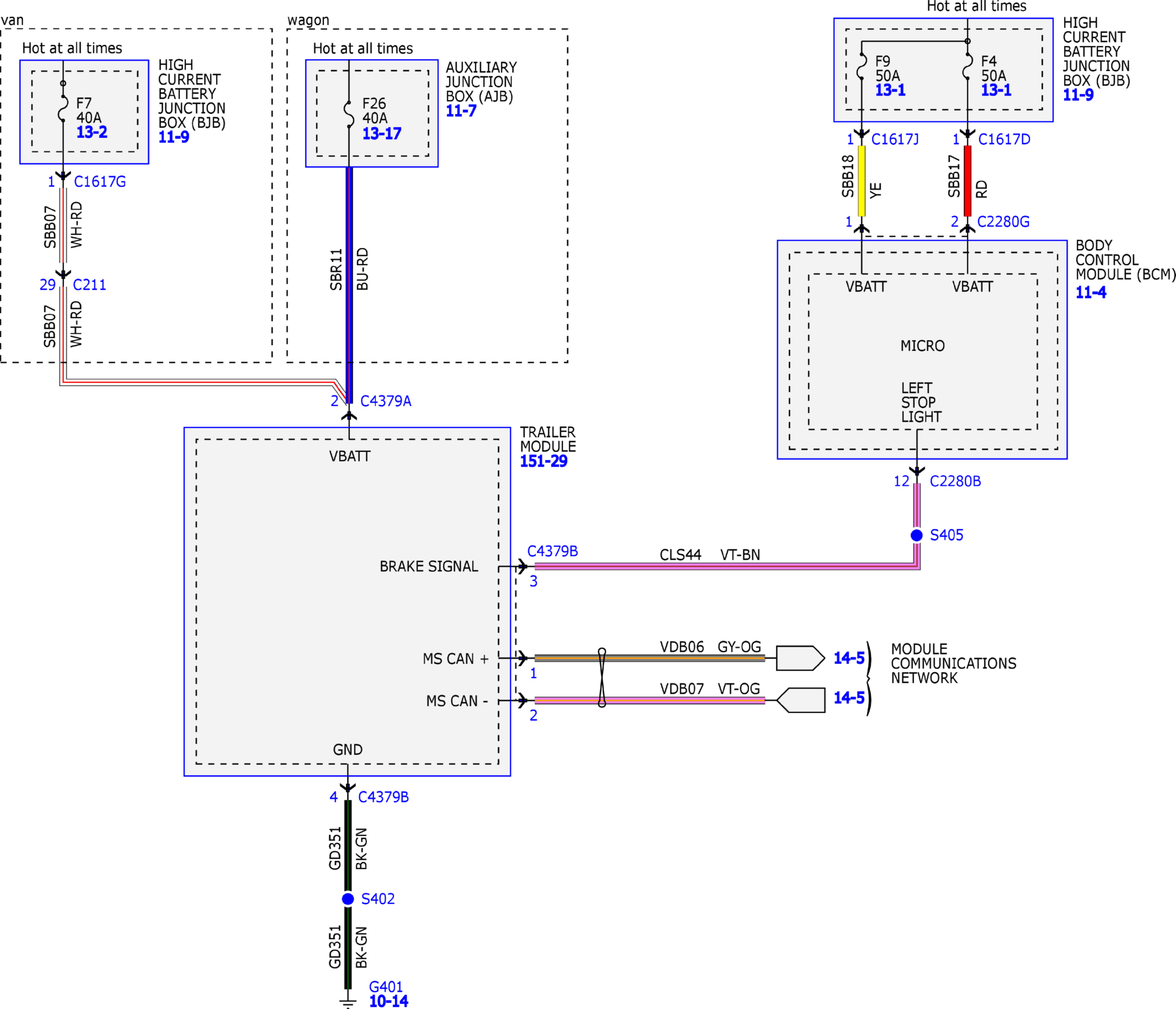This screenshot has width=1176, height=1009.
Task: Click the F9 50A fuse symbol
Action: pos(861,66)
